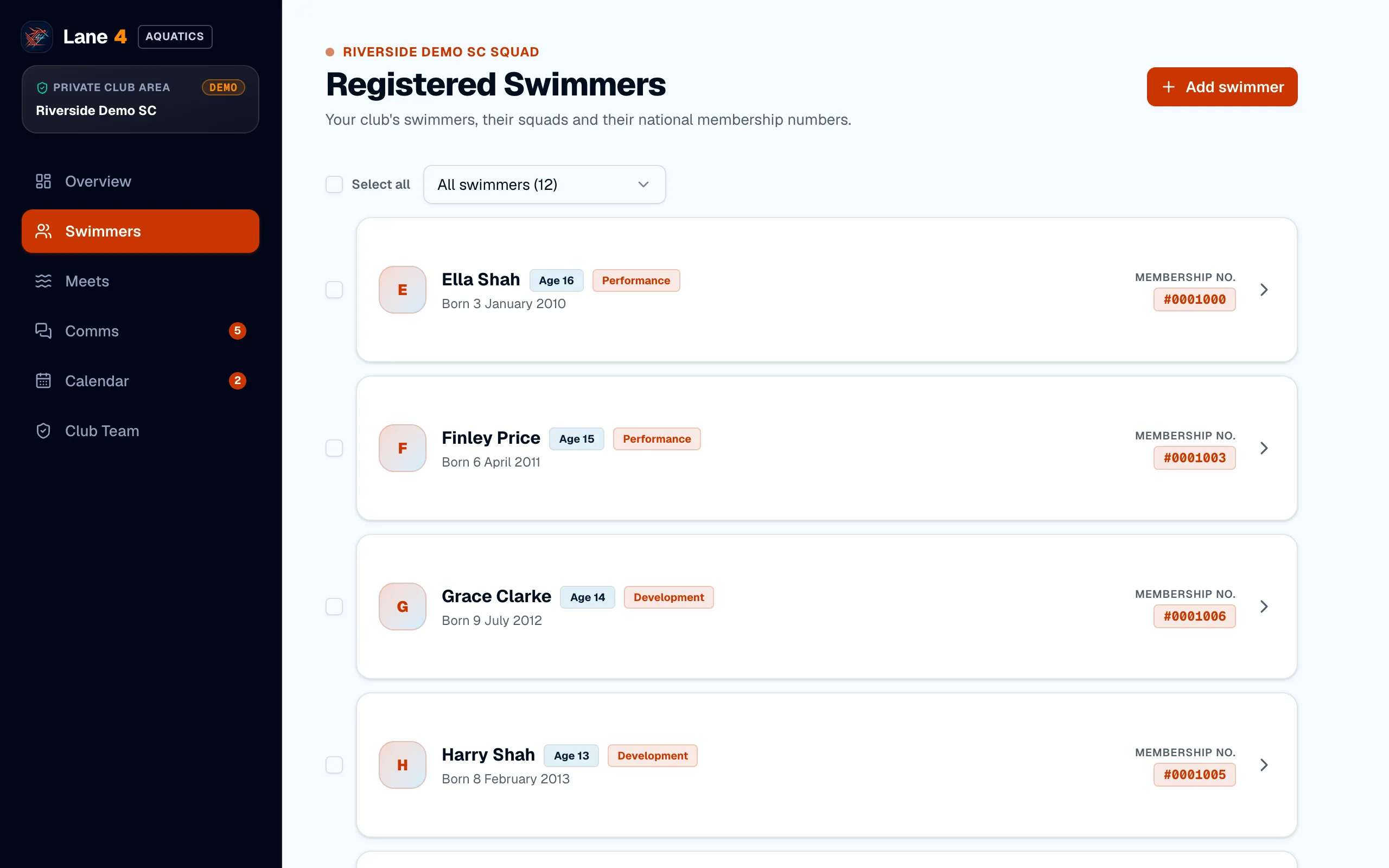
Task: Check the box for Ella Shah
Action: [334, 290]
